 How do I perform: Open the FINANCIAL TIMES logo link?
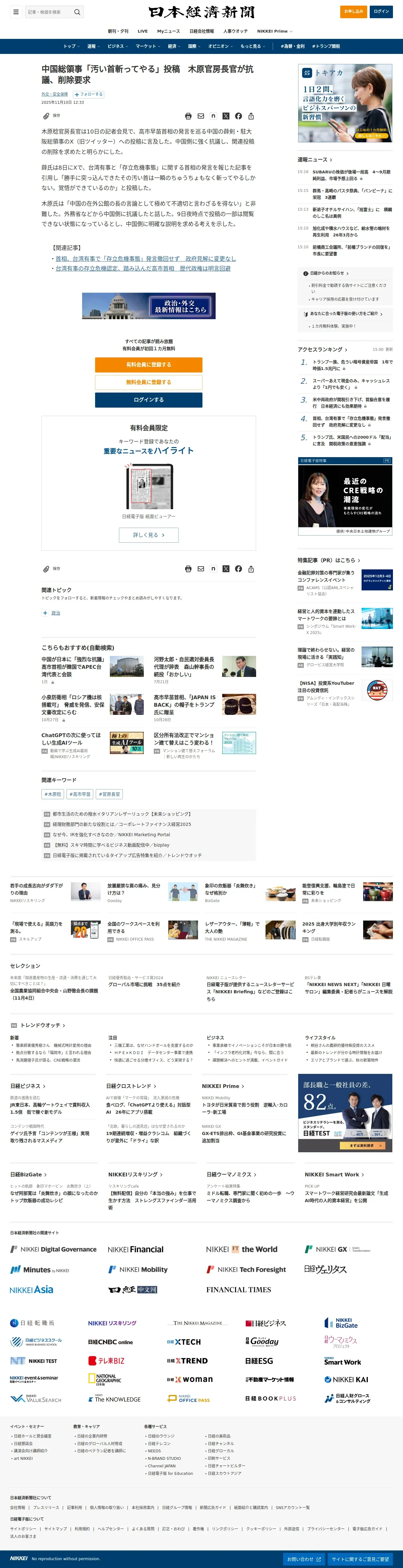[239, 1290]
